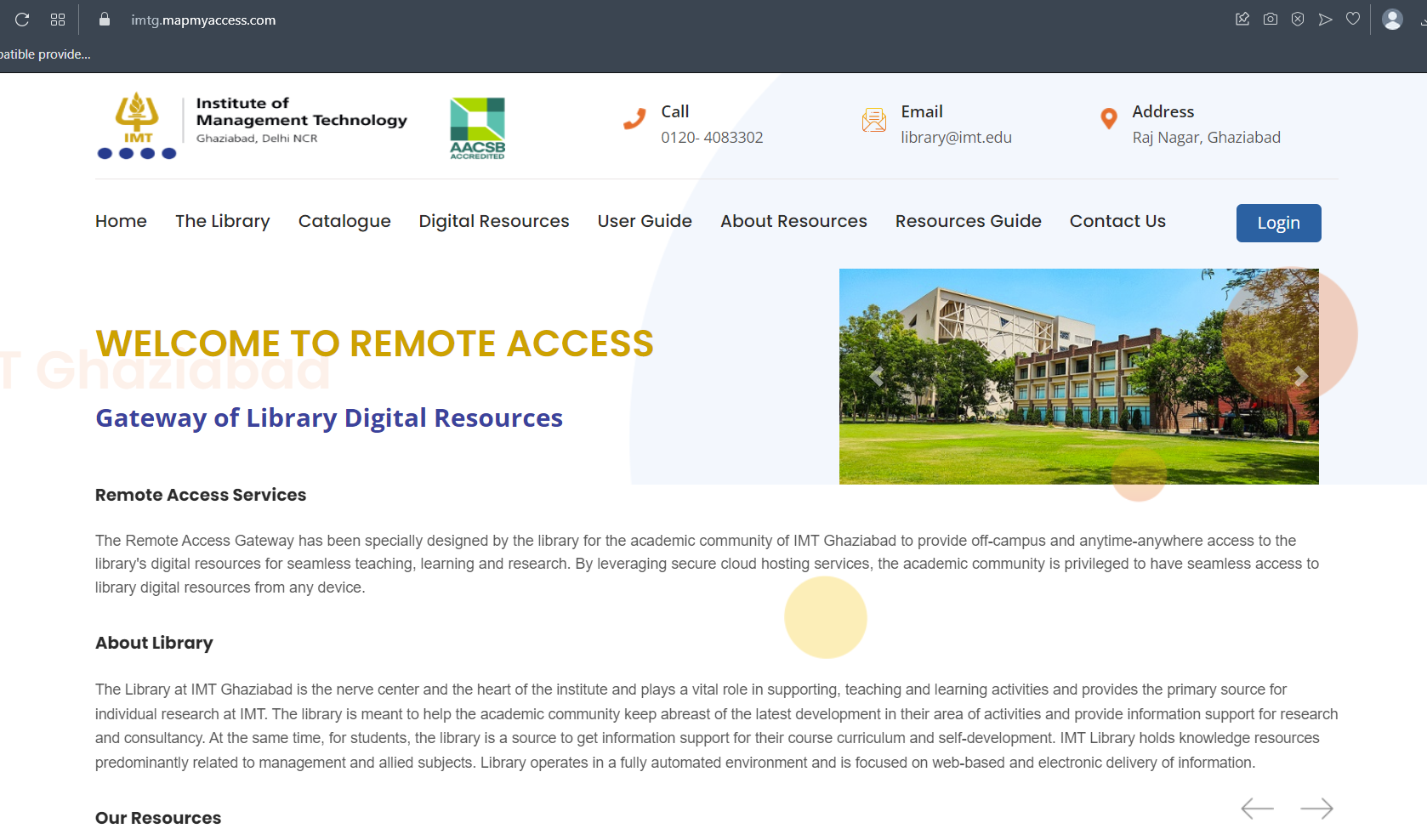Open the ad blocker shield icon
This screenshot has width=1427, height=840.
click(x=1298, y=19)
